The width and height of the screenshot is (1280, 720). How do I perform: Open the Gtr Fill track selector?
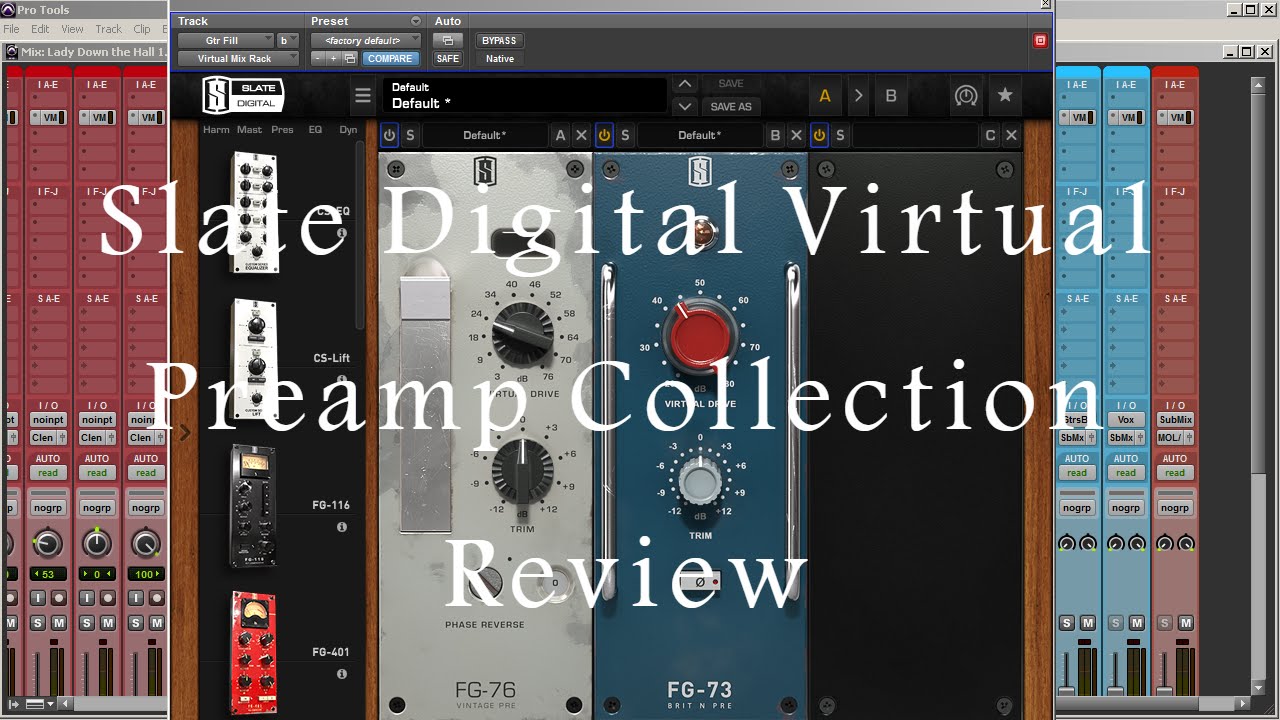226,41
